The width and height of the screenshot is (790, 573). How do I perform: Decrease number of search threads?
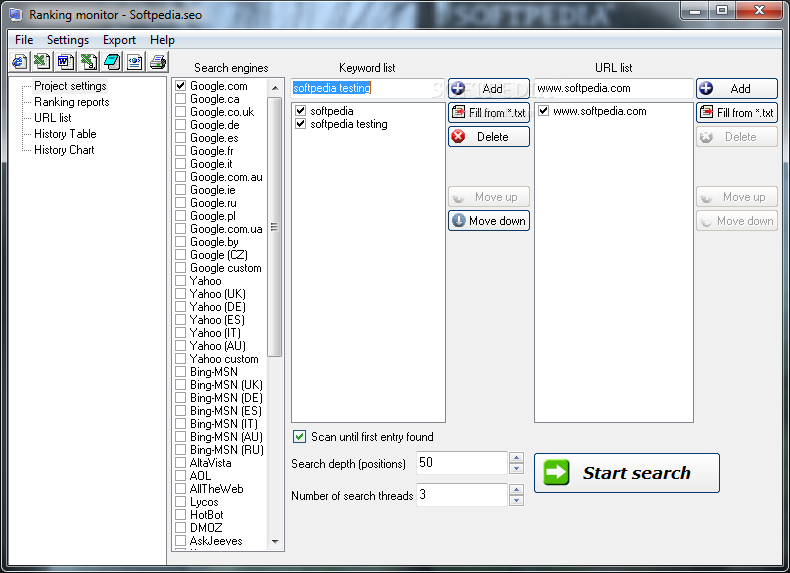[x=516, y=500]
